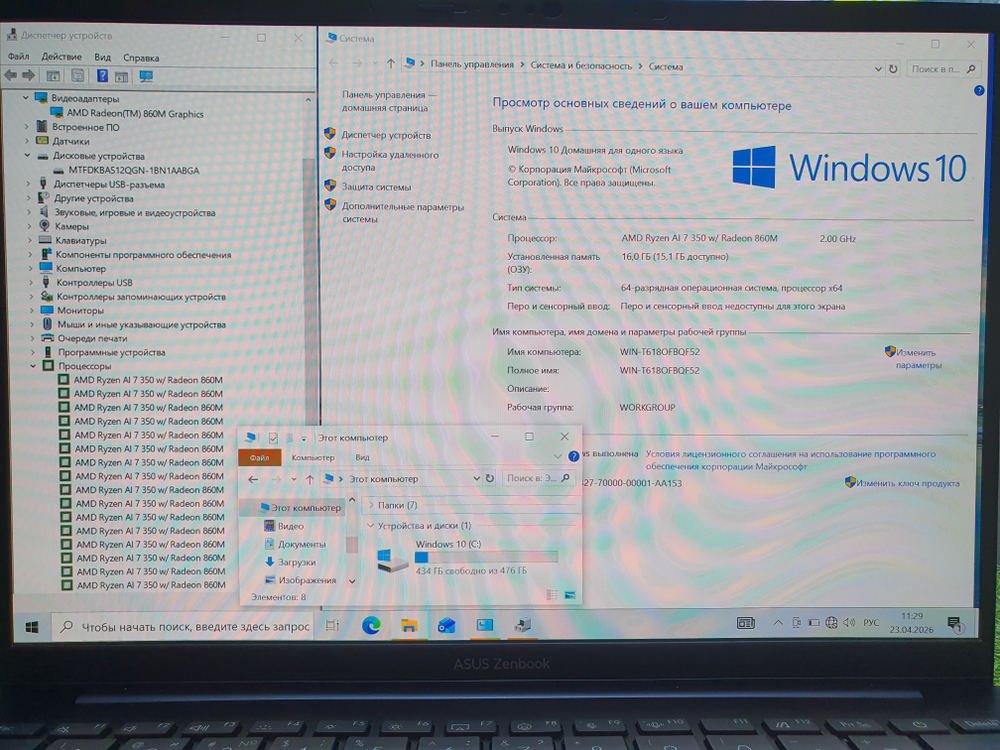Switch Explorer to details view icon
The width and height of the screenshot is (1000, 750).
[x=552, y=594]
